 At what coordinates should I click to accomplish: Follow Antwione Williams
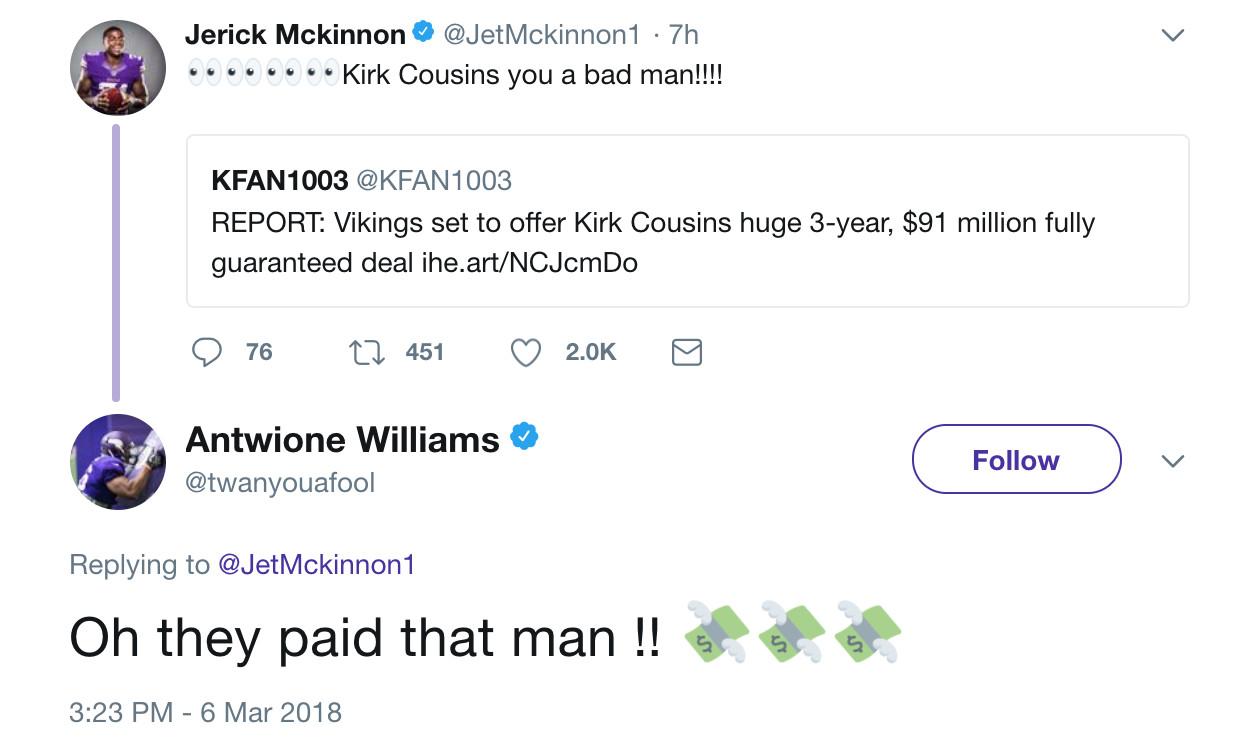[1016, 460]
